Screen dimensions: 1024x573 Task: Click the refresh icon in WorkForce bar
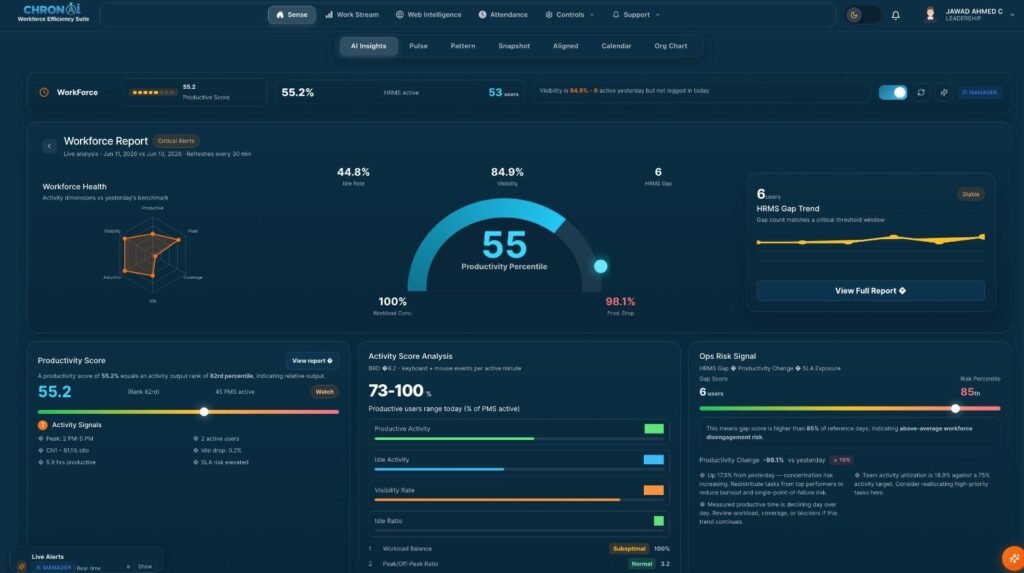coord(921,93)
